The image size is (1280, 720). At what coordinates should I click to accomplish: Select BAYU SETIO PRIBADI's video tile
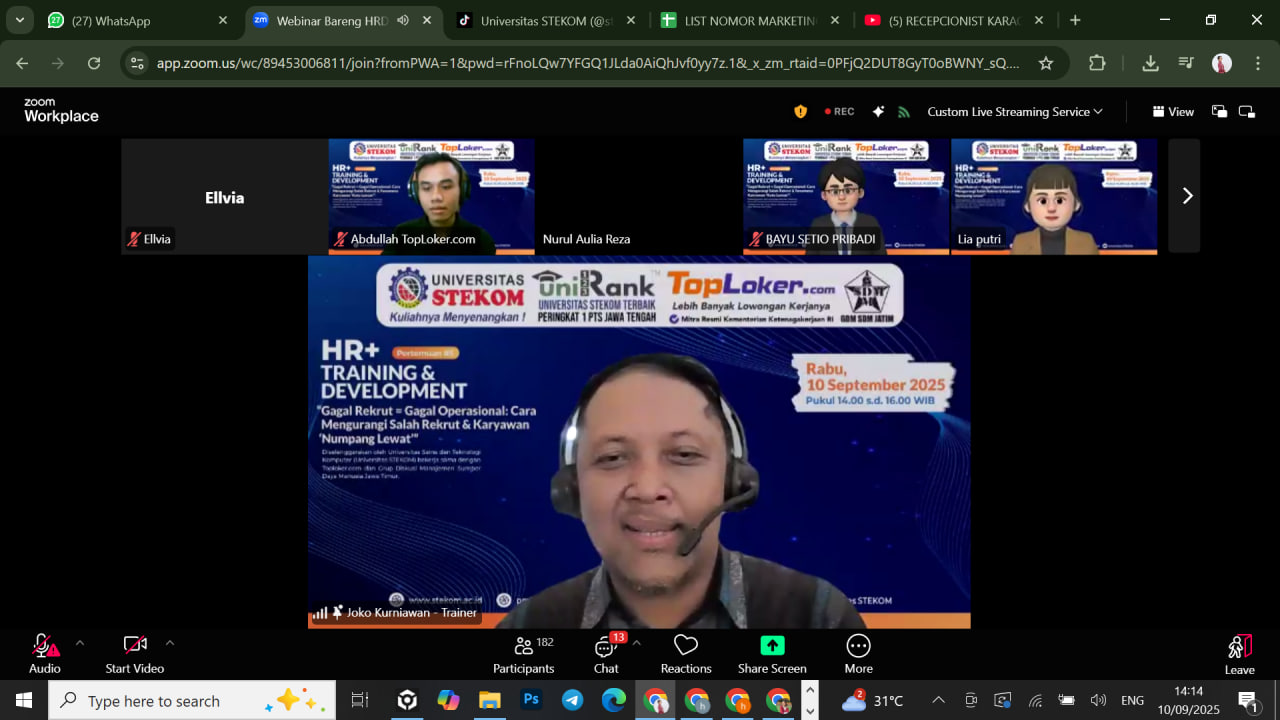pyautogui.click(x=846, y=196)
